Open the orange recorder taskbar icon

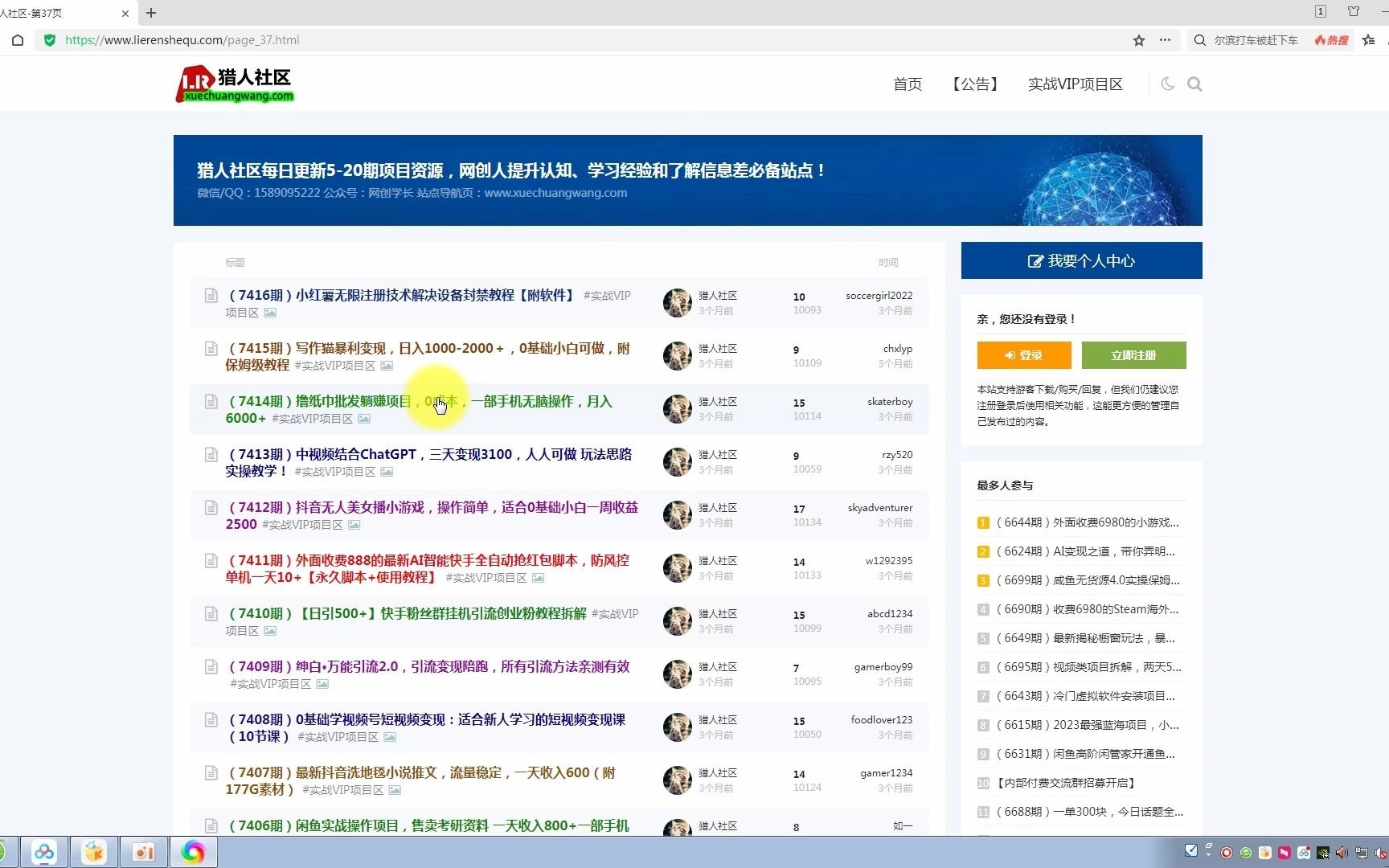(x=144, y=852)
